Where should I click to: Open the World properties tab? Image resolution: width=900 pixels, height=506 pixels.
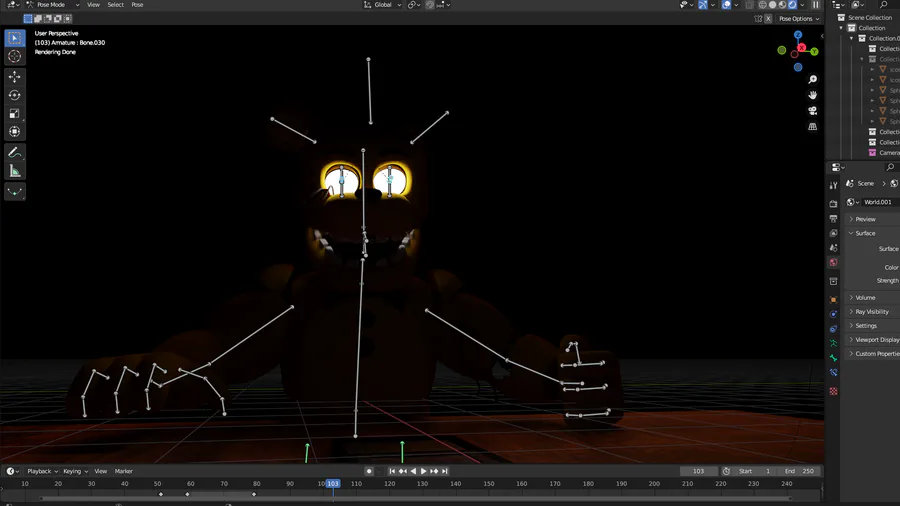(x=833, y=262)
